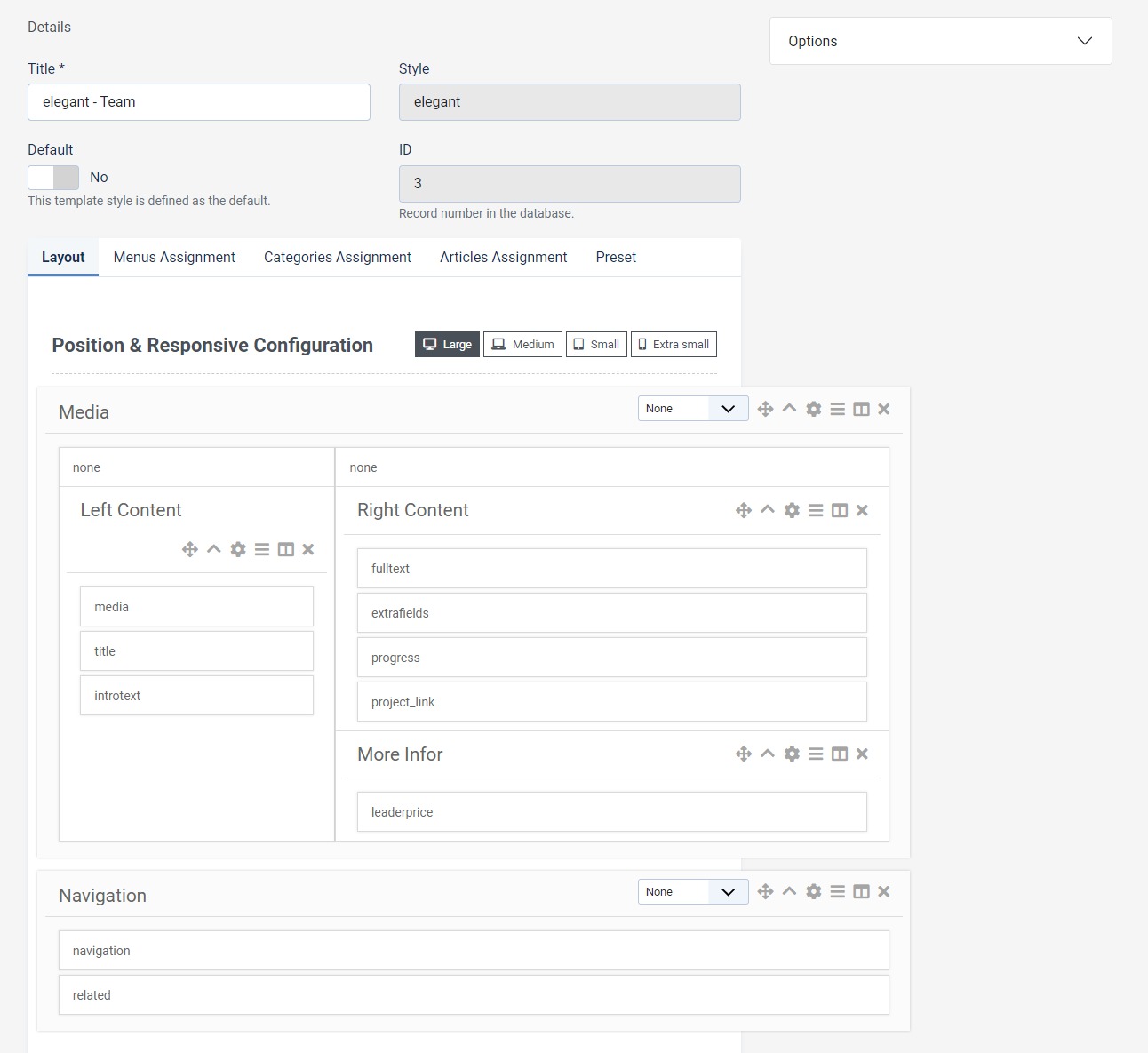Switch to Menus Assignment tab

point(174,257)
